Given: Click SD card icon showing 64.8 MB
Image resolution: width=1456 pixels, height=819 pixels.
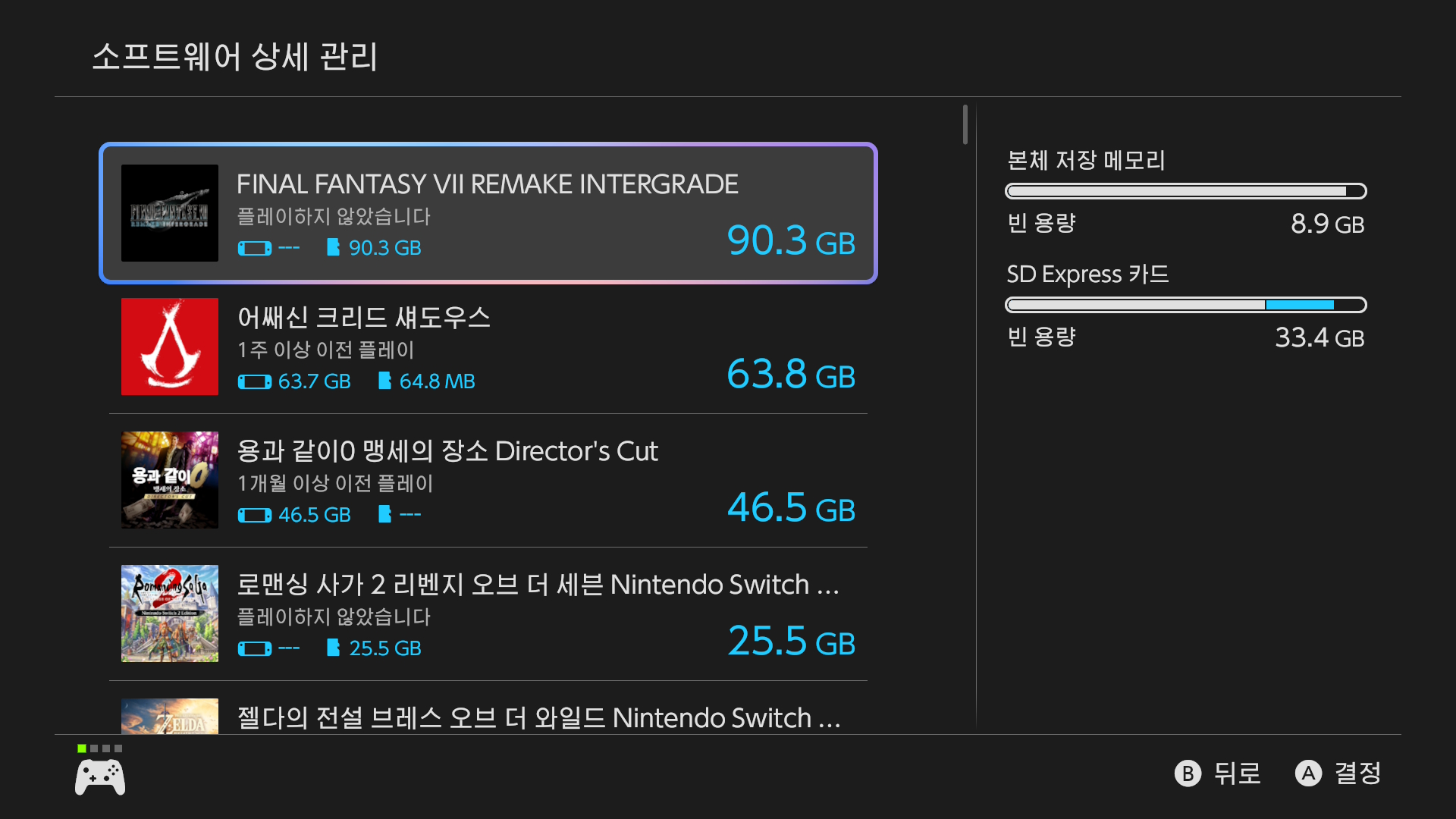Looking at the screenshot, I should coord(384,381).
